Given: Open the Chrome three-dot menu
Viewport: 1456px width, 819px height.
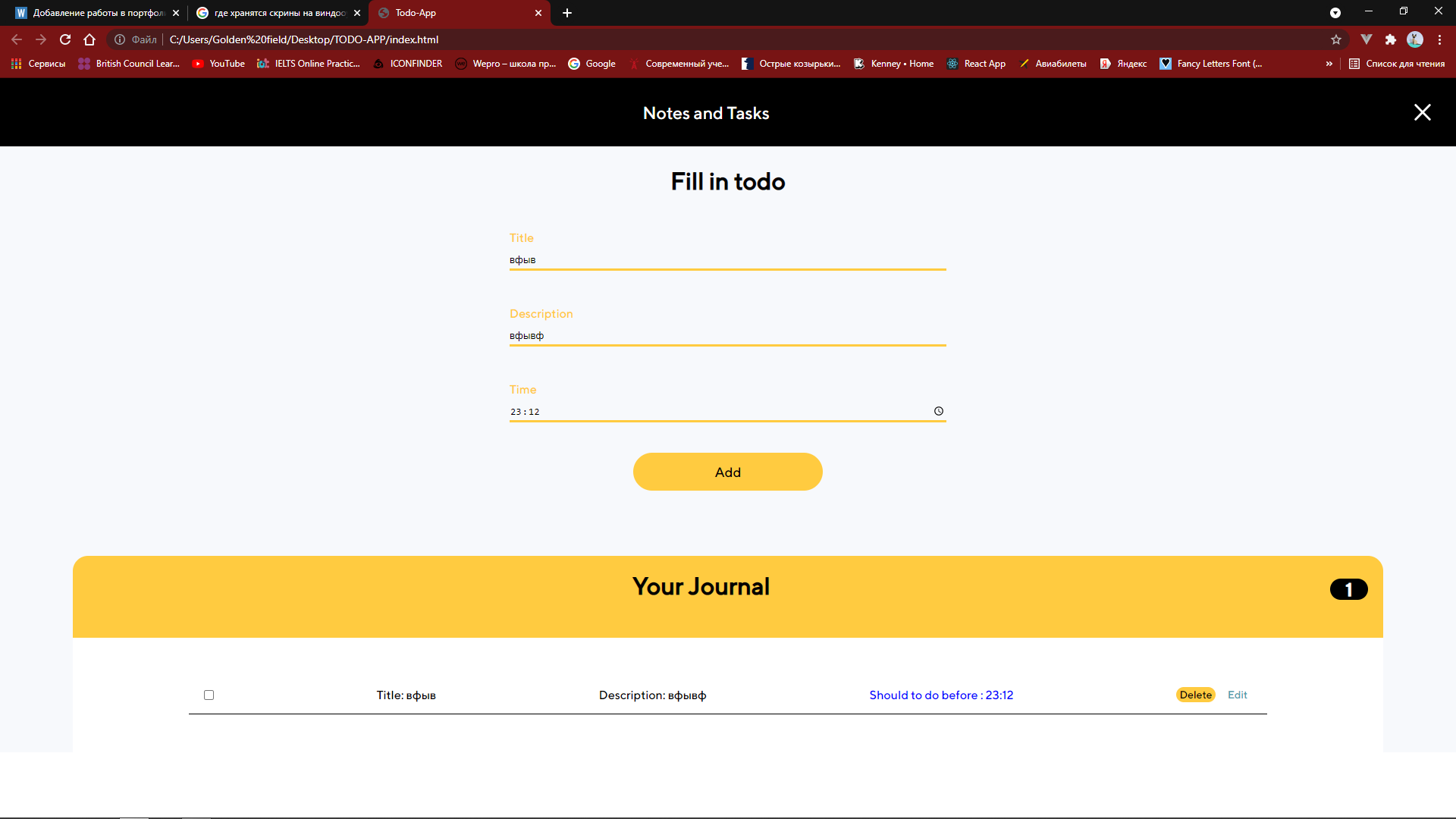Looking at the screenshot, I should 1439,39.
